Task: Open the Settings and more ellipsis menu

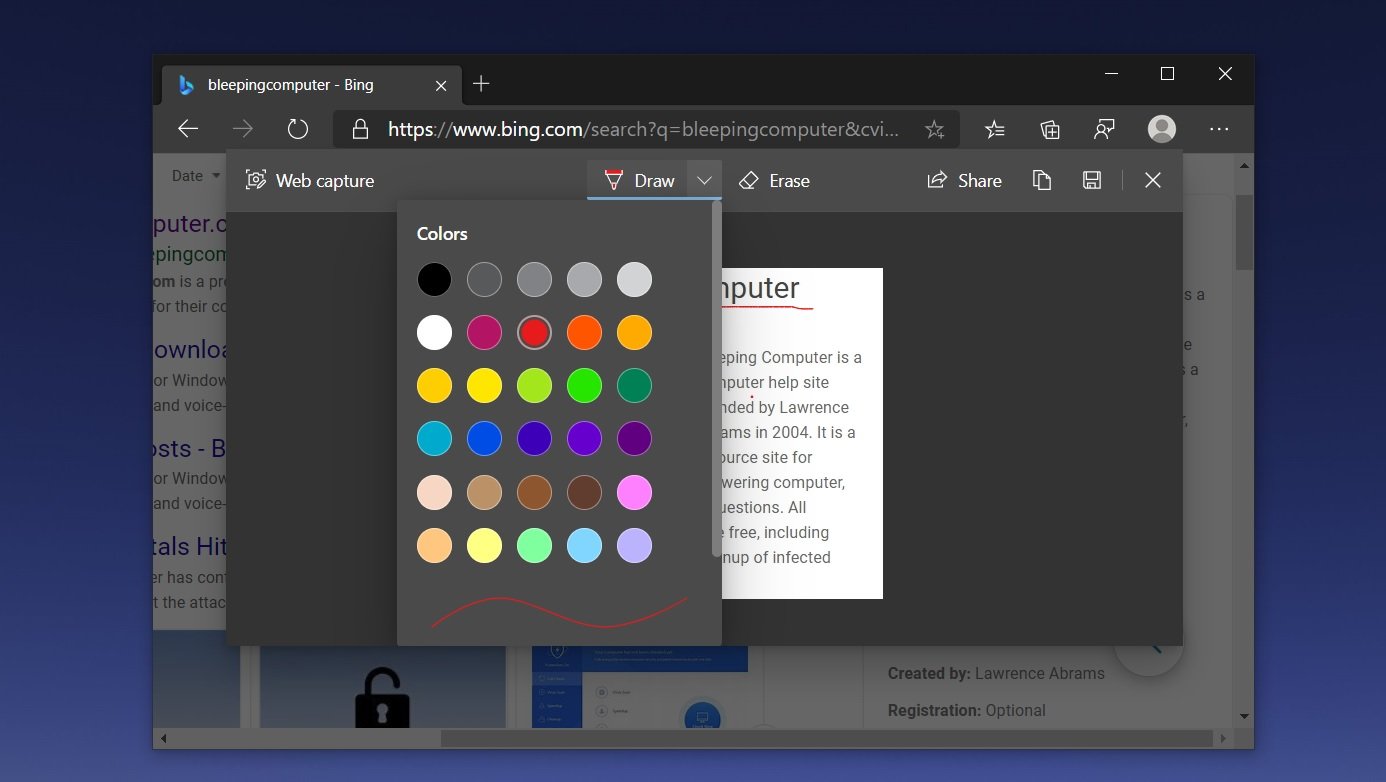Action: pyautogui.click(x=1218, y=129)
